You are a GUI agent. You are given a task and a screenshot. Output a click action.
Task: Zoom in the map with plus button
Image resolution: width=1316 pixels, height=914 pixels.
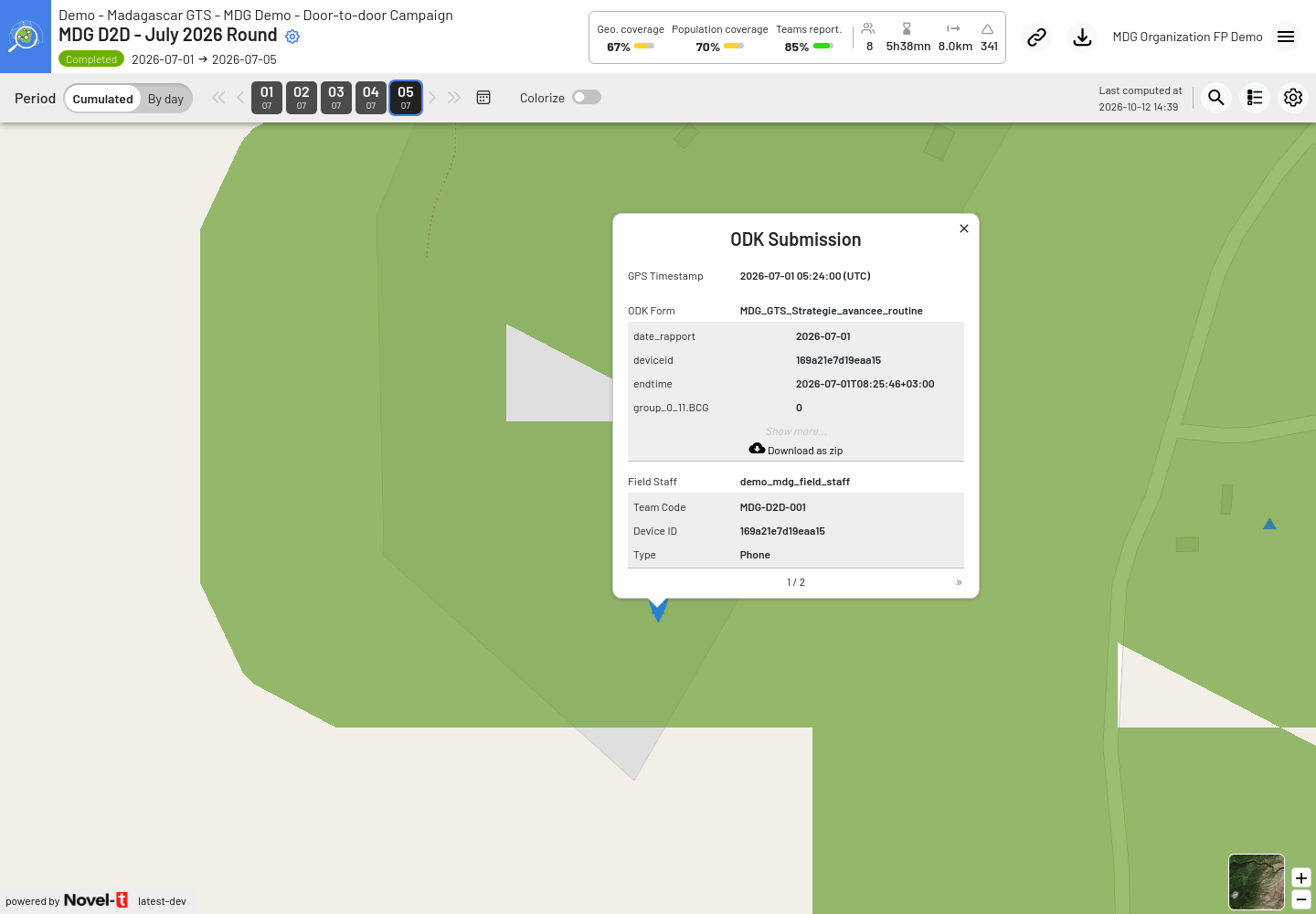(x=1301, y=878)
